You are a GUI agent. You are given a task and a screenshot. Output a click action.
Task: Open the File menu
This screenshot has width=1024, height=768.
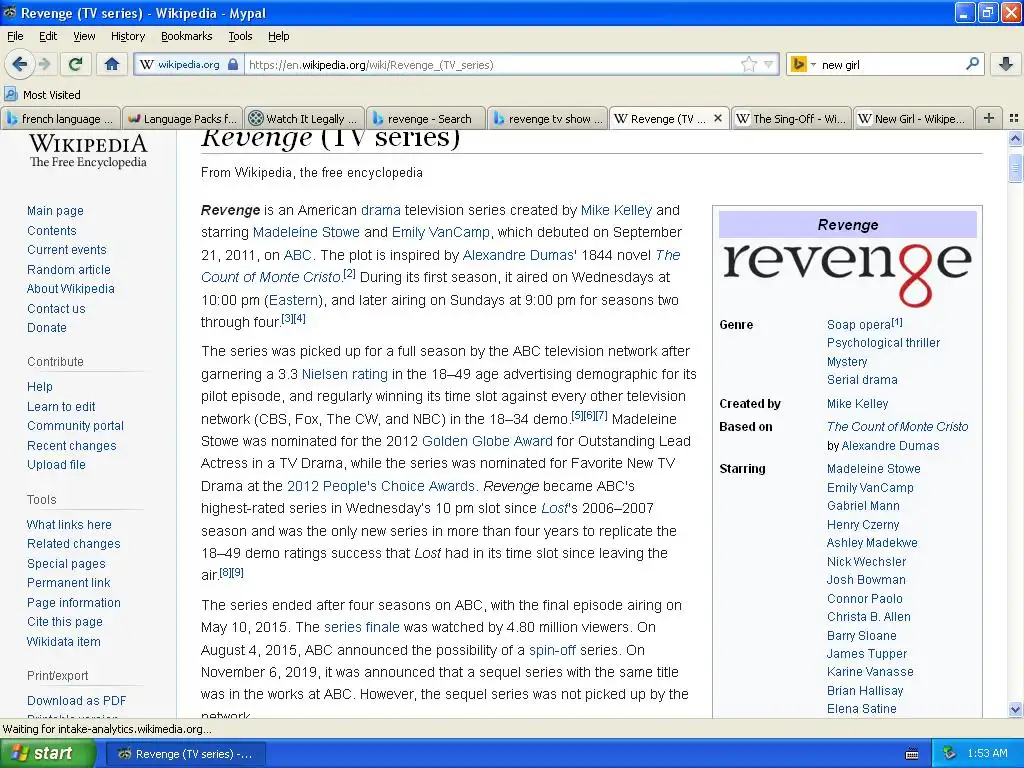tap(15, 36)
